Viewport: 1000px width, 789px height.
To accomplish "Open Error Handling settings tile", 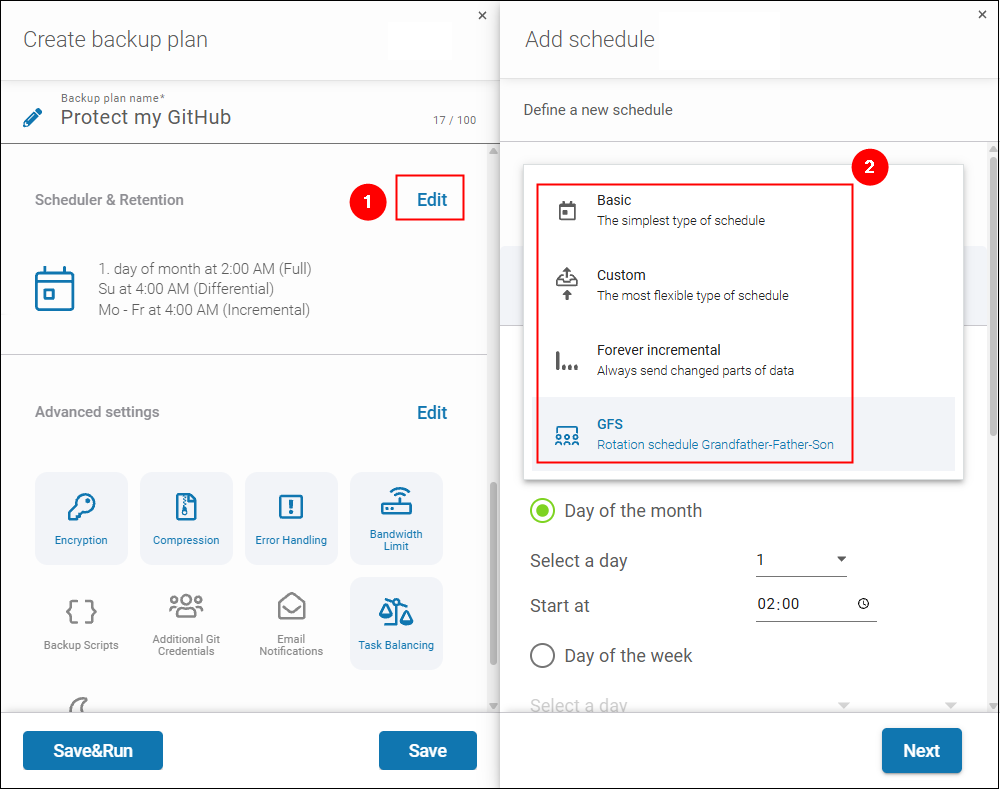I will click(x=291, y=518).
